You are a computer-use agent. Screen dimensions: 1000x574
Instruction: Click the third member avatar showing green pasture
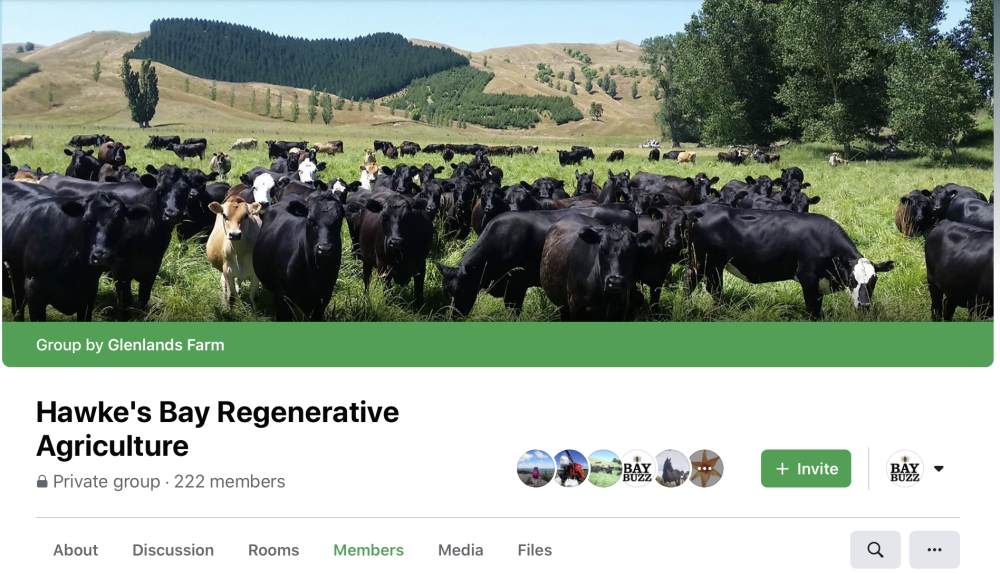click(603, 468)
